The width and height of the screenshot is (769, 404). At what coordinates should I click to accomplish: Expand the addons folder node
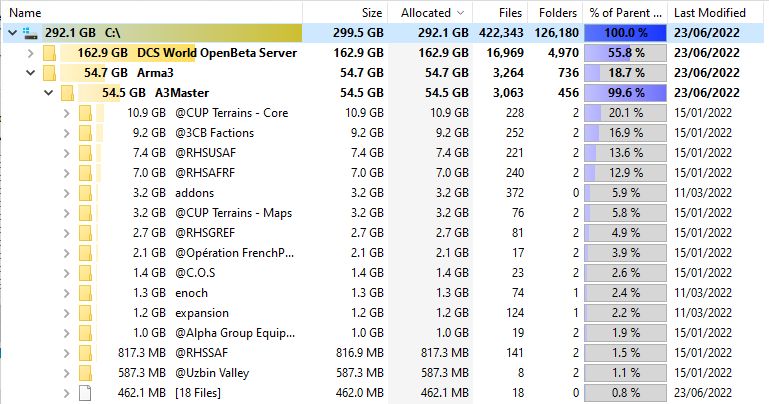(x=66, y=193)
